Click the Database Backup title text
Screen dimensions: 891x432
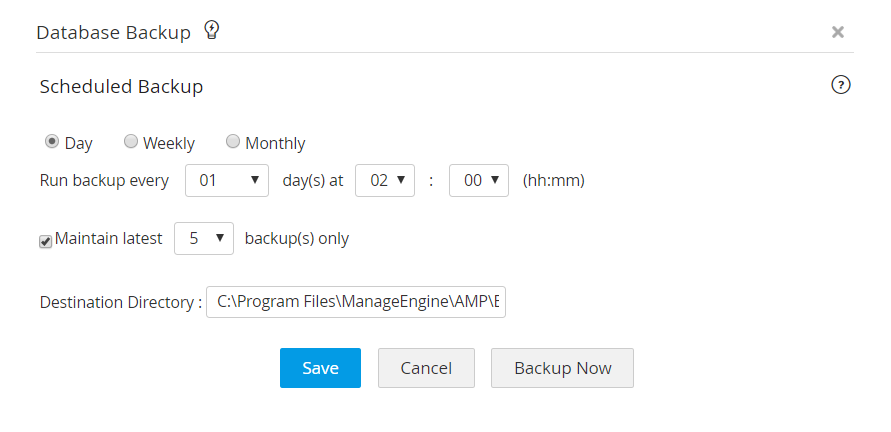[x=113, y=33]
